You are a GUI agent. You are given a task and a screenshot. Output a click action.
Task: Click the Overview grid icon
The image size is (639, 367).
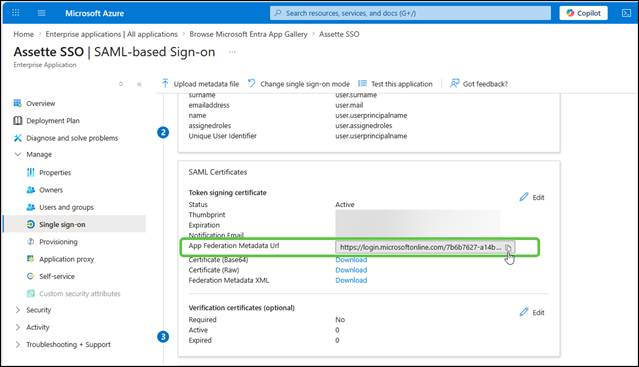tap(18, 103)
